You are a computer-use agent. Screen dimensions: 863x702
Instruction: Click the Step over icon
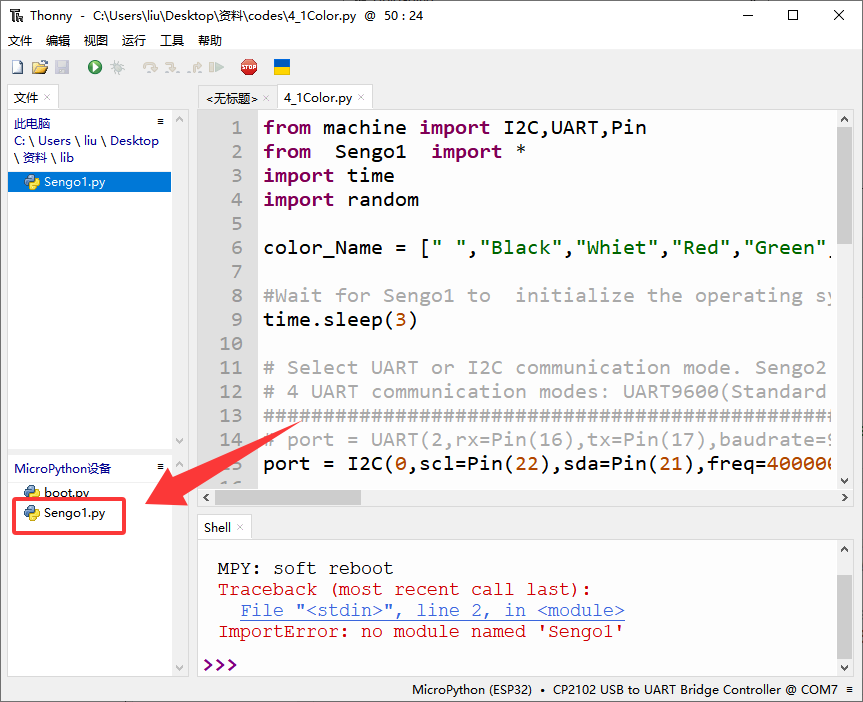coord(150,67)
